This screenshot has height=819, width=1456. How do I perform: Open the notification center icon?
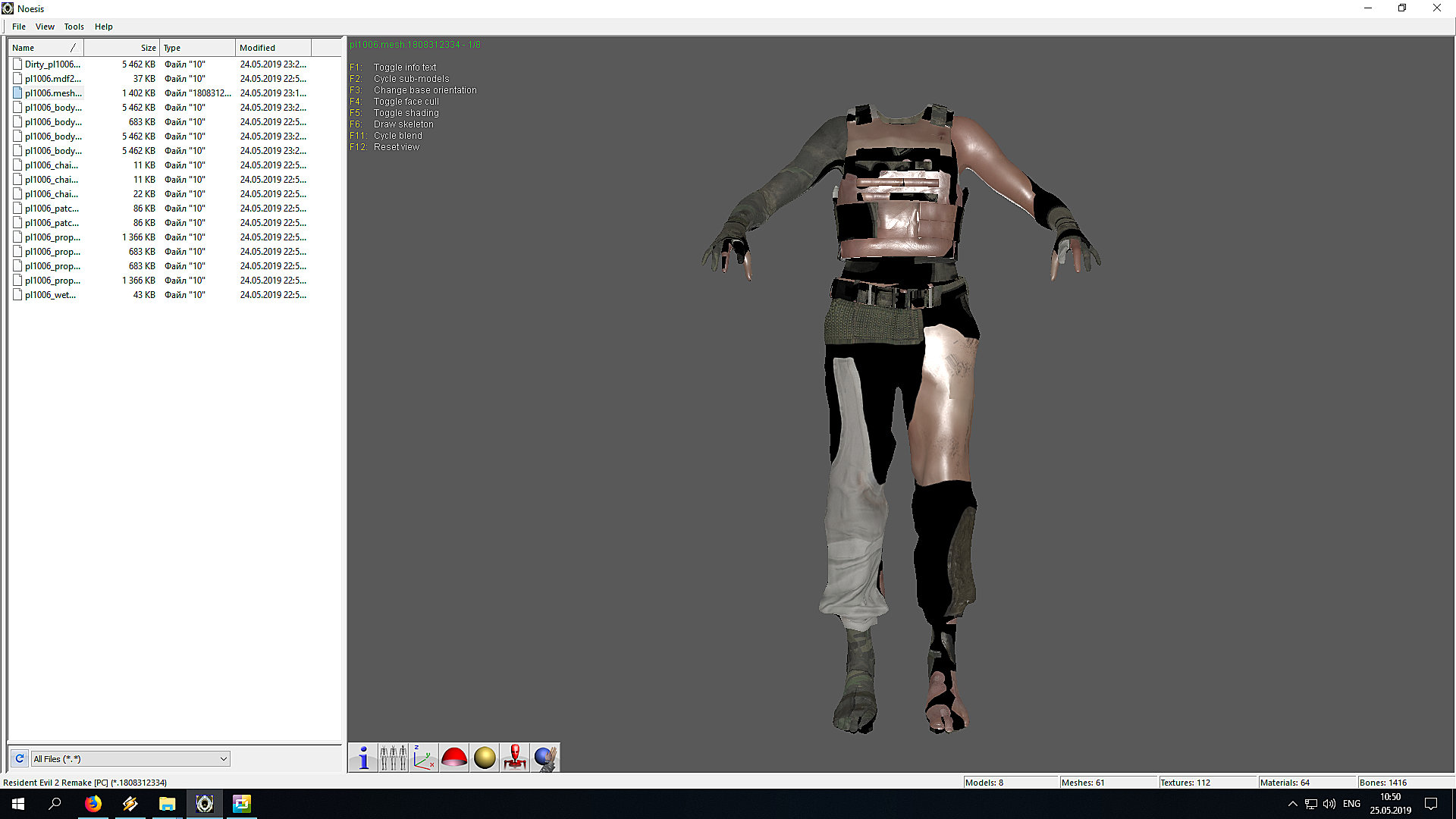click(x=1431, y=804)
